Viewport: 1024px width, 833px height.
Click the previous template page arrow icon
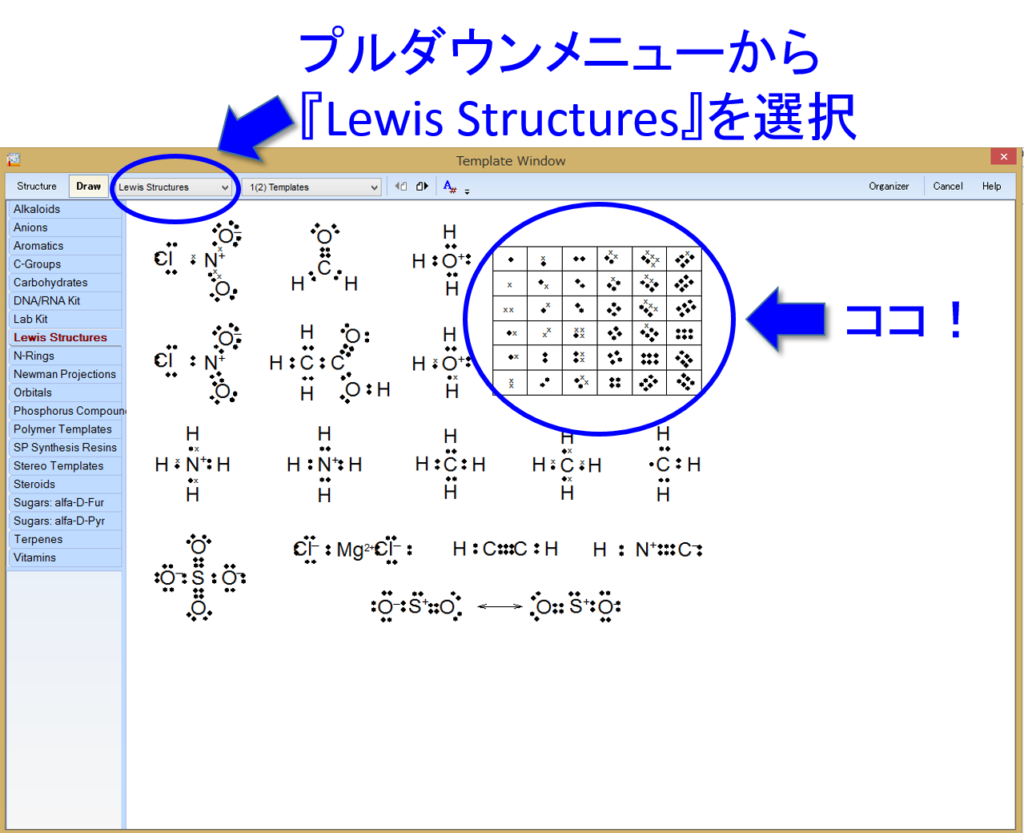pos(401,186)
